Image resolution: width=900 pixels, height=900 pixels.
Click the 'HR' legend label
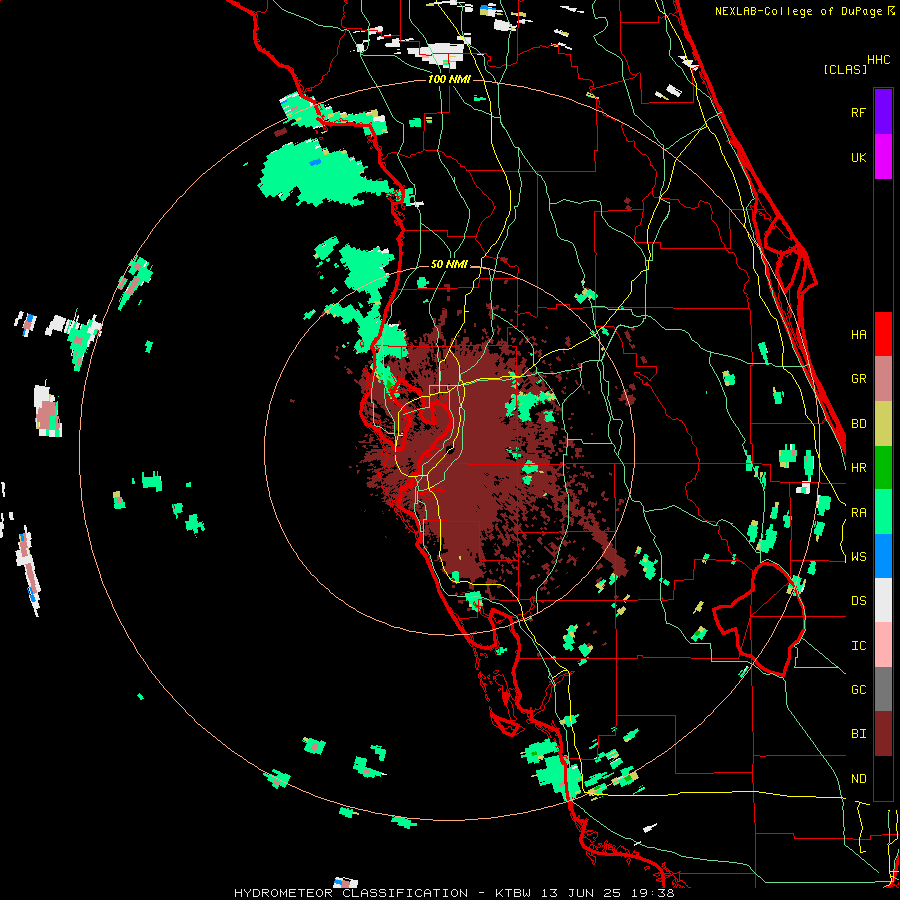coord(858,468)
